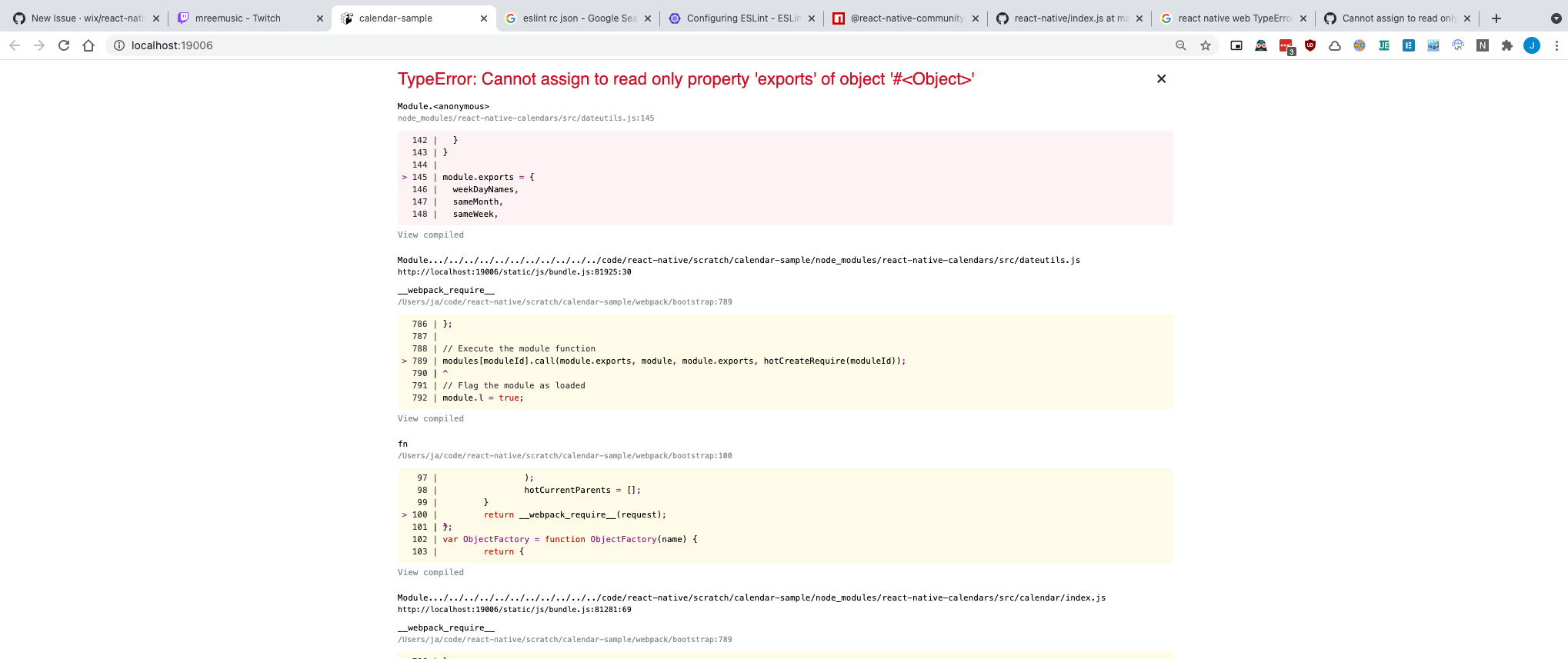Click 'View compiled' under the dateutils.js snippet
Viewport: 1568px width, 659px height.
point(431,235)
